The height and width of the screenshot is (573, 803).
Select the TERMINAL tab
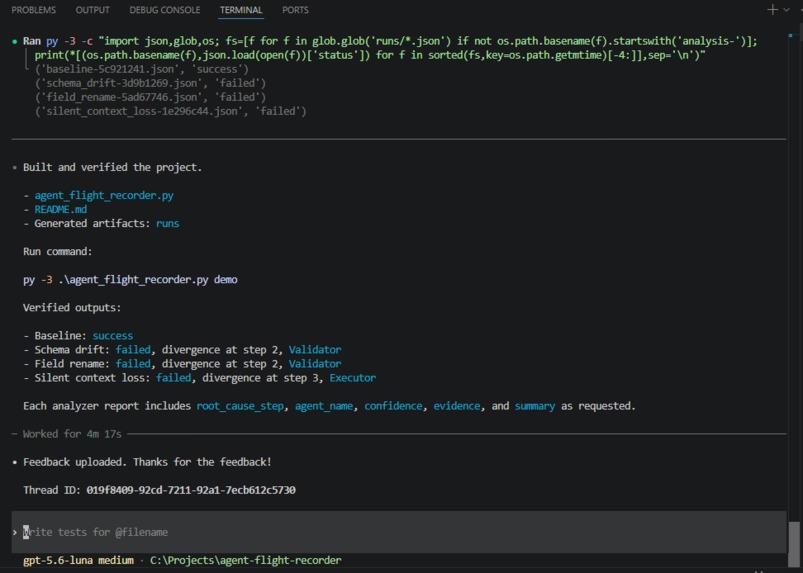pos(241,10)
